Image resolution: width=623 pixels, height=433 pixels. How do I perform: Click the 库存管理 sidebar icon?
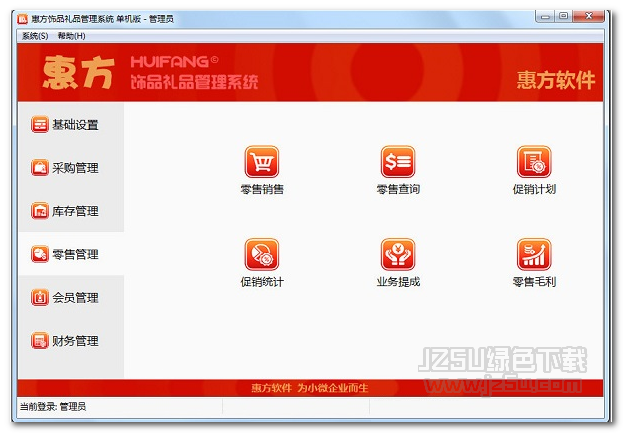[40, 211]
